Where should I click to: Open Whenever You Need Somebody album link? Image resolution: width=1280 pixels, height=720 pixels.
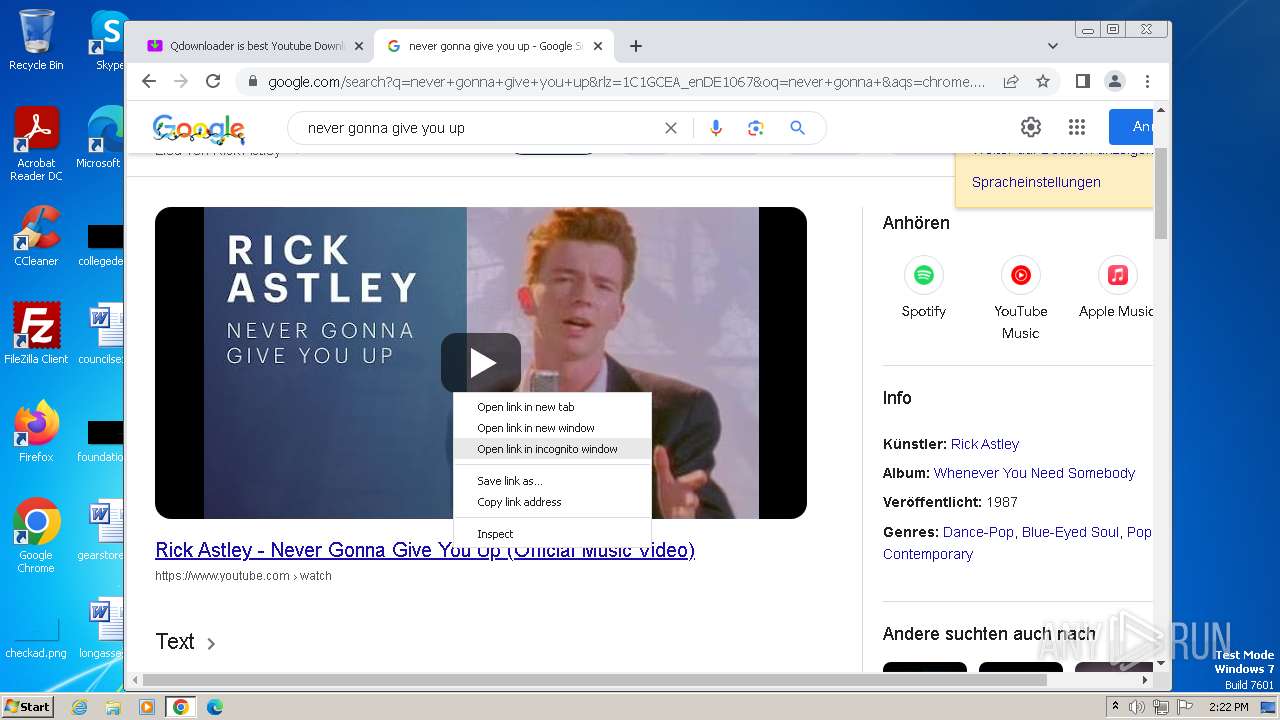(1034, 473)
